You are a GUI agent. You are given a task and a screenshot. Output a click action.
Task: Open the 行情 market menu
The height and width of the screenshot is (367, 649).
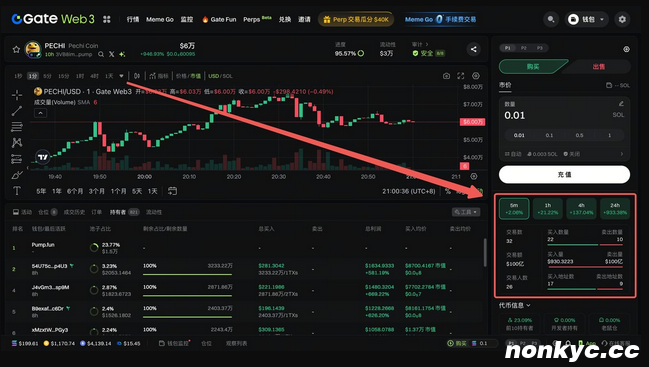tap(133, 19)
